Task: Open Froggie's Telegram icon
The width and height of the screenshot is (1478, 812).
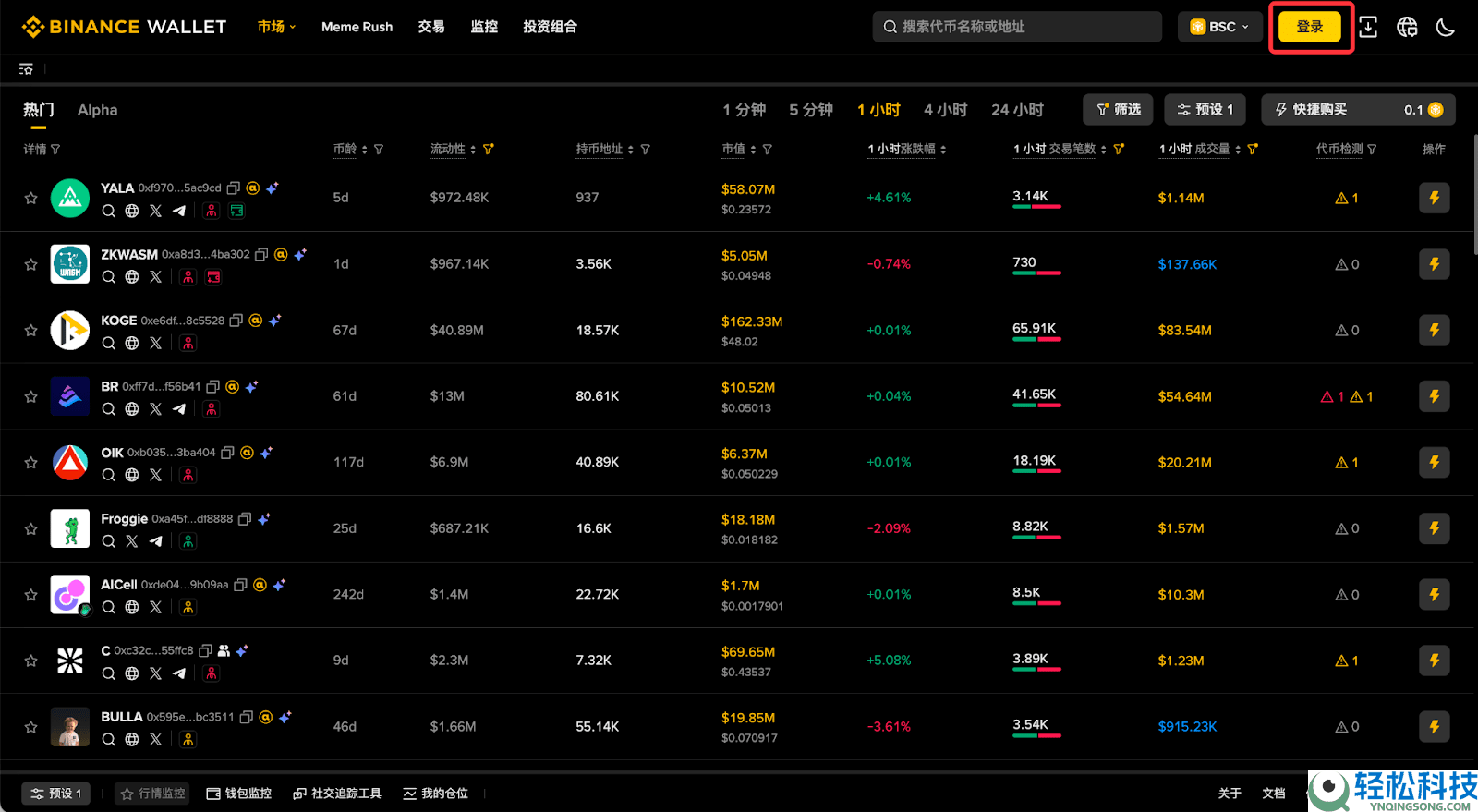Action: click(x=155, y=541)
